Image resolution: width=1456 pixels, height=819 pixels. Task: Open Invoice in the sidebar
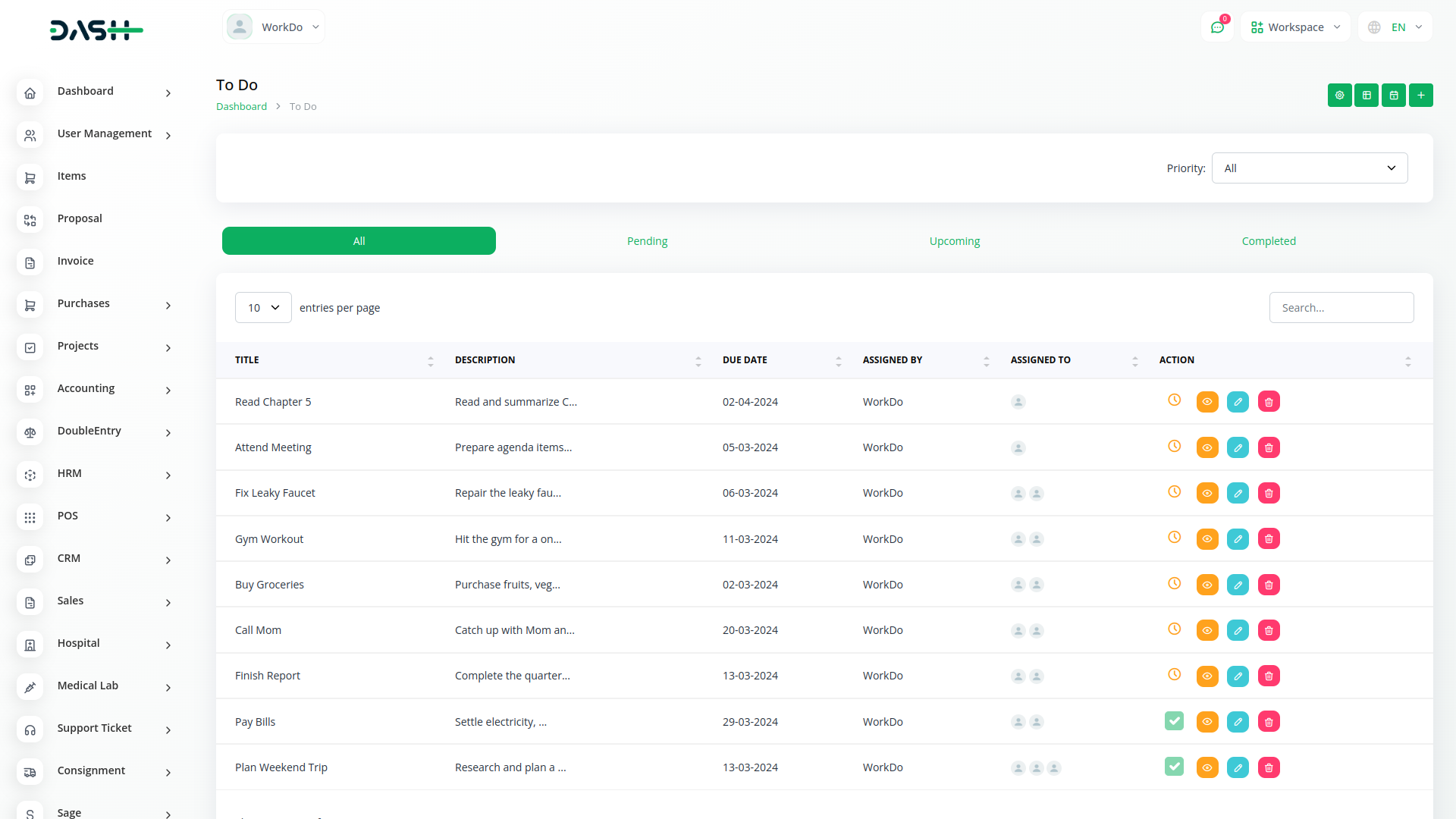75,261
